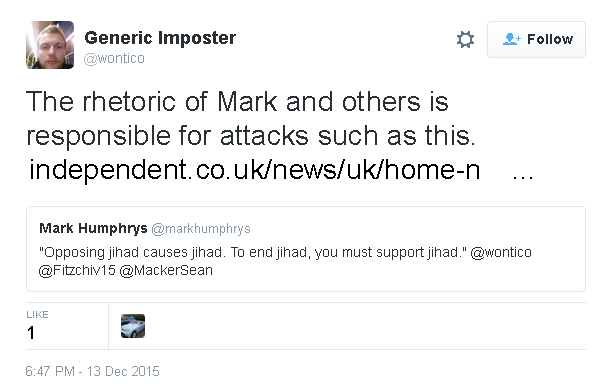Screen dimensions: 601x392
Task: Click the LIKE label
Action: pyautogui.click(x=37, y=315)
